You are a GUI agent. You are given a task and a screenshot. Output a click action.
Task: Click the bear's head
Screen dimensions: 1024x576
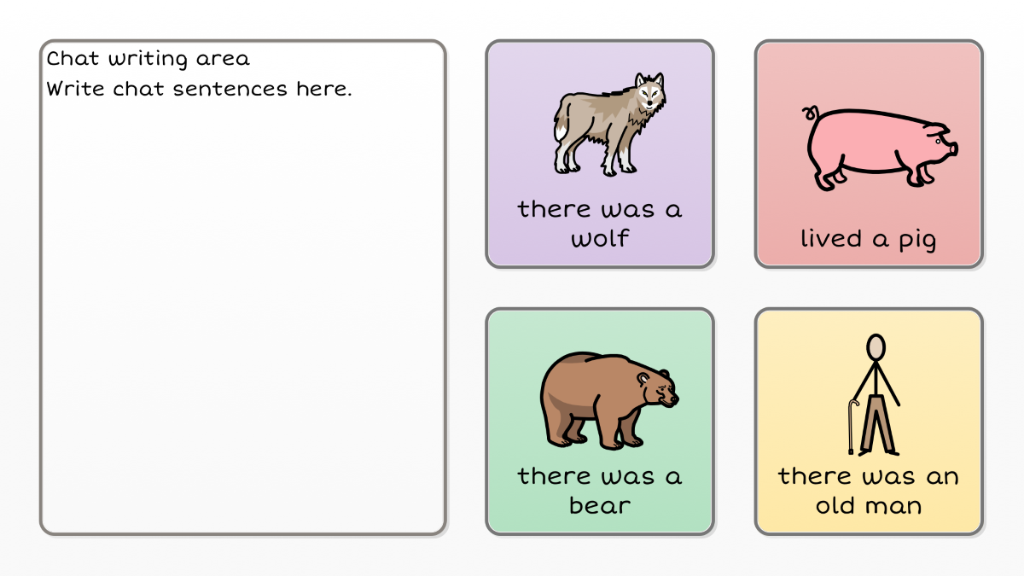point(656,389)
